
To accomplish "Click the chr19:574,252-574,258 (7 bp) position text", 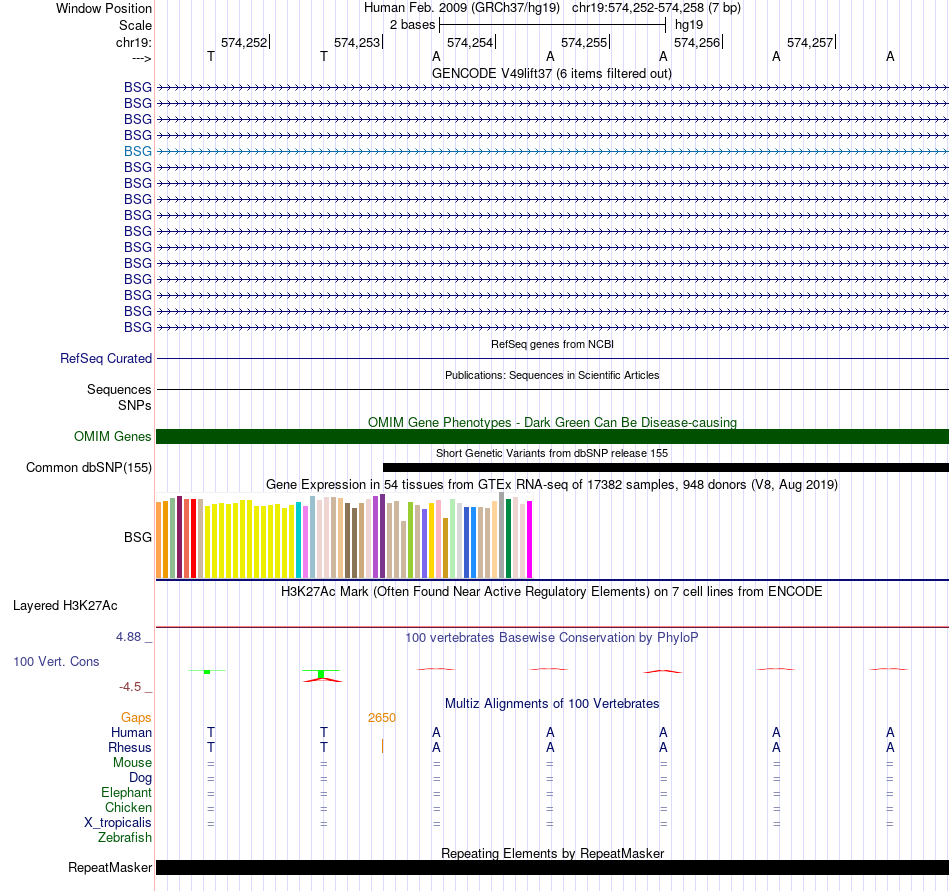I will point(656,8).
